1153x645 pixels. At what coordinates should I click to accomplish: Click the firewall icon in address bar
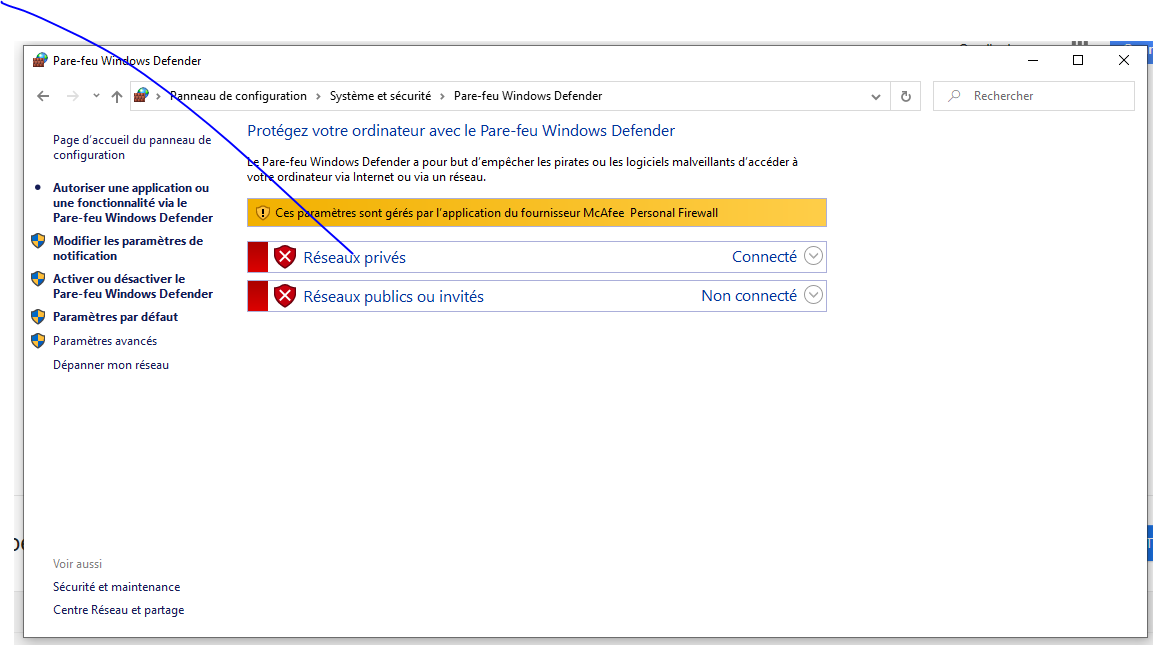pyautogui.click(x=141, y=95)
